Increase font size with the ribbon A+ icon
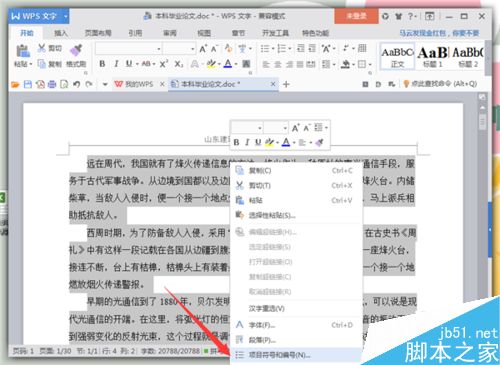Screen dimensions: 500x365 click(203, 49)
